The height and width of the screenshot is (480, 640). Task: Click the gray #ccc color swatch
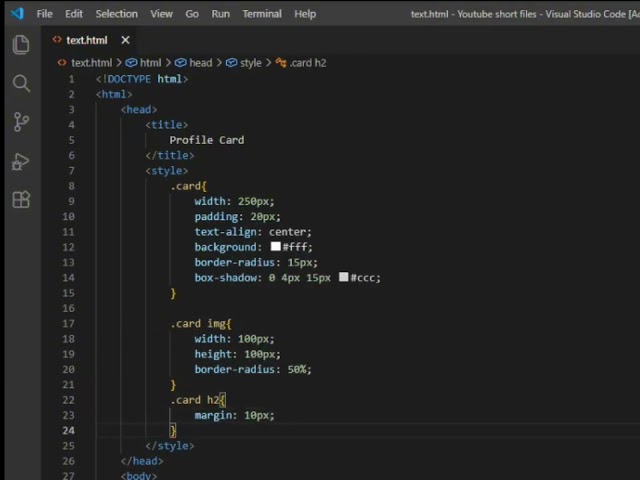pyautogui.click(x=344, y=277)
